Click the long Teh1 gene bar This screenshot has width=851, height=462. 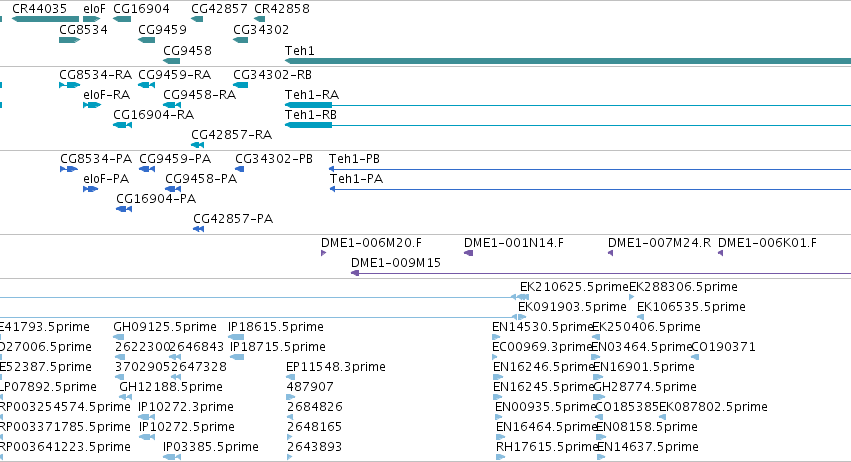point(568,61)
